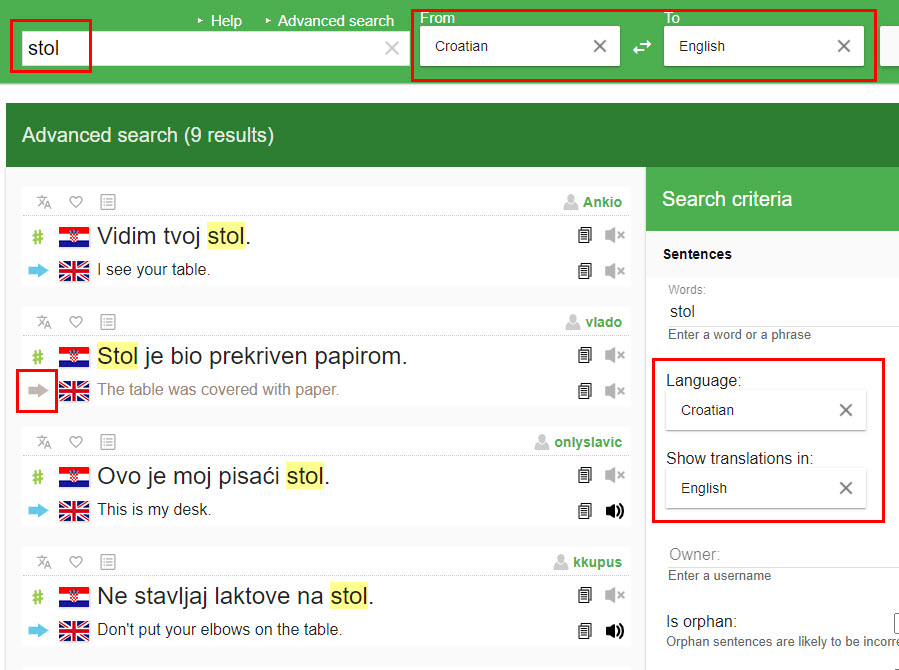
Task: Clear English in Show translations in
Action: pos(846,488)
